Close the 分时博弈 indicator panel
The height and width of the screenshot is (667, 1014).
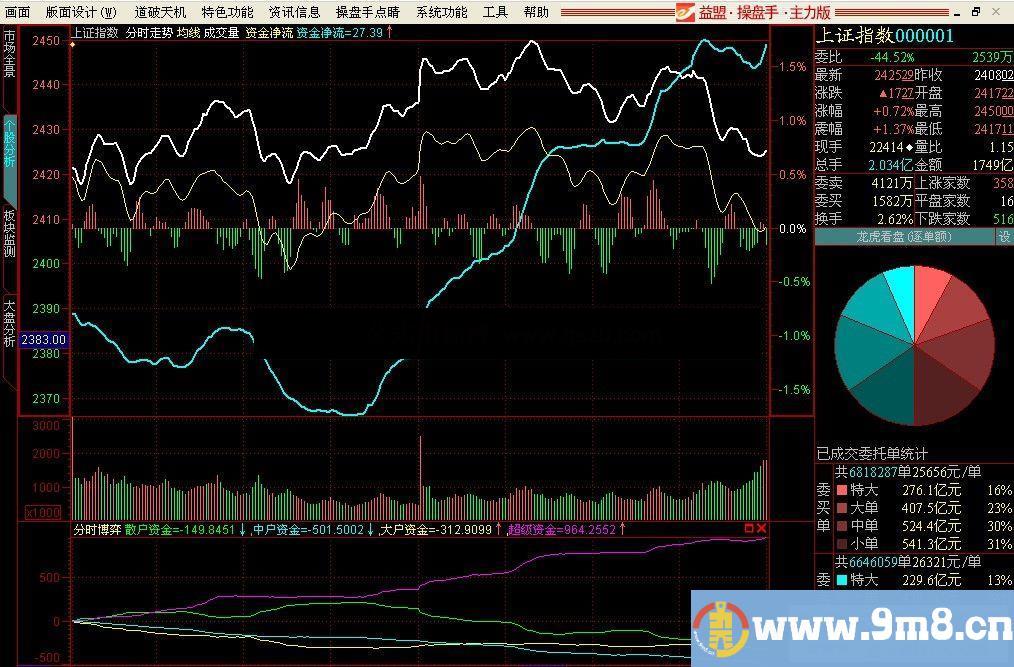coord(762,528)
